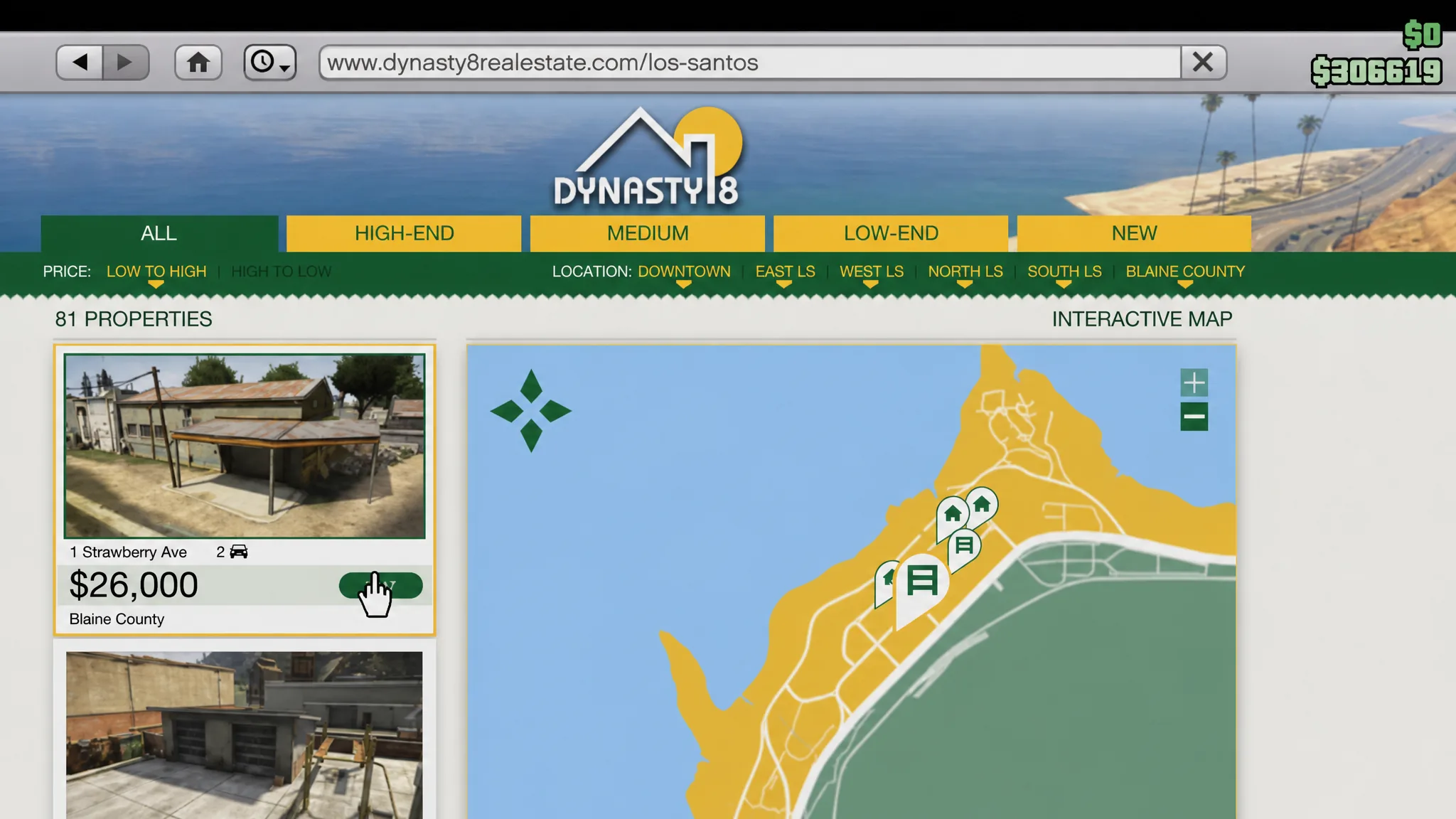1456x819 pixels.
Task: Click the $306619 bank balance display
Action: pos(1377,71)
